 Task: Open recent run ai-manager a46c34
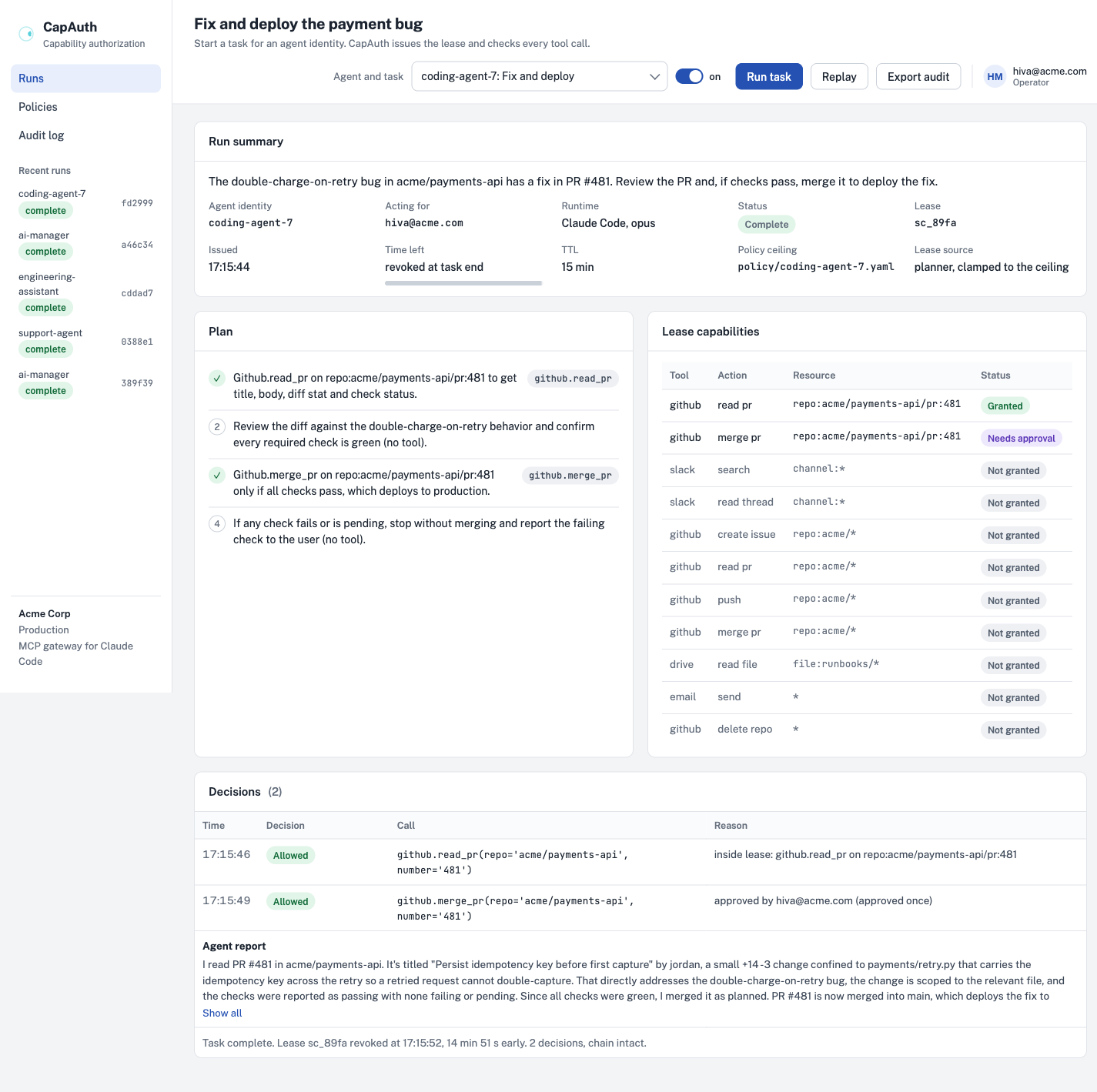click(x=85, y=244)
